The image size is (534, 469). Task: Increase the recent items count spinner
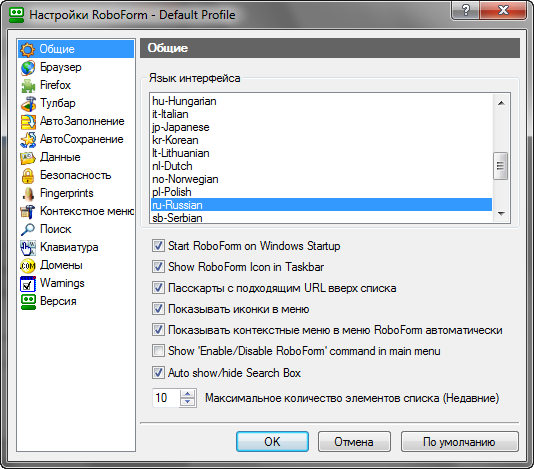(188, 394)
